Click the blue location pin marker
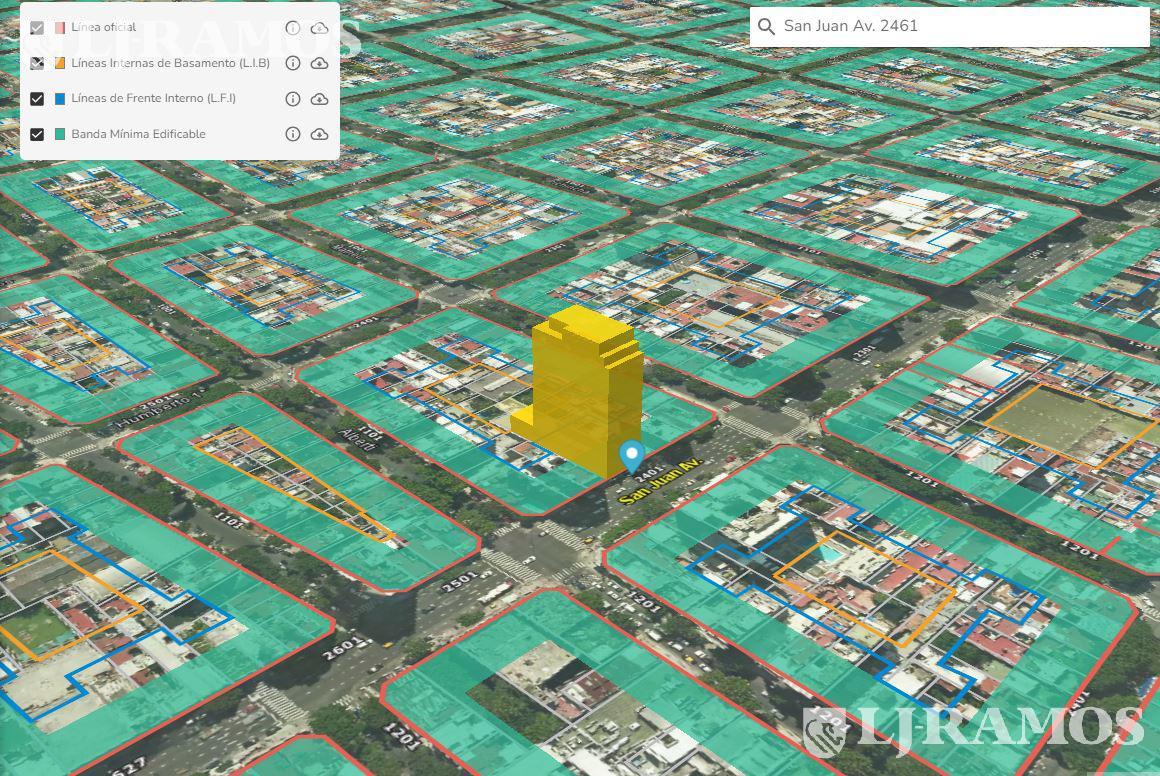The height and width of the screenshot is (776, 1160). coord(631,456)
